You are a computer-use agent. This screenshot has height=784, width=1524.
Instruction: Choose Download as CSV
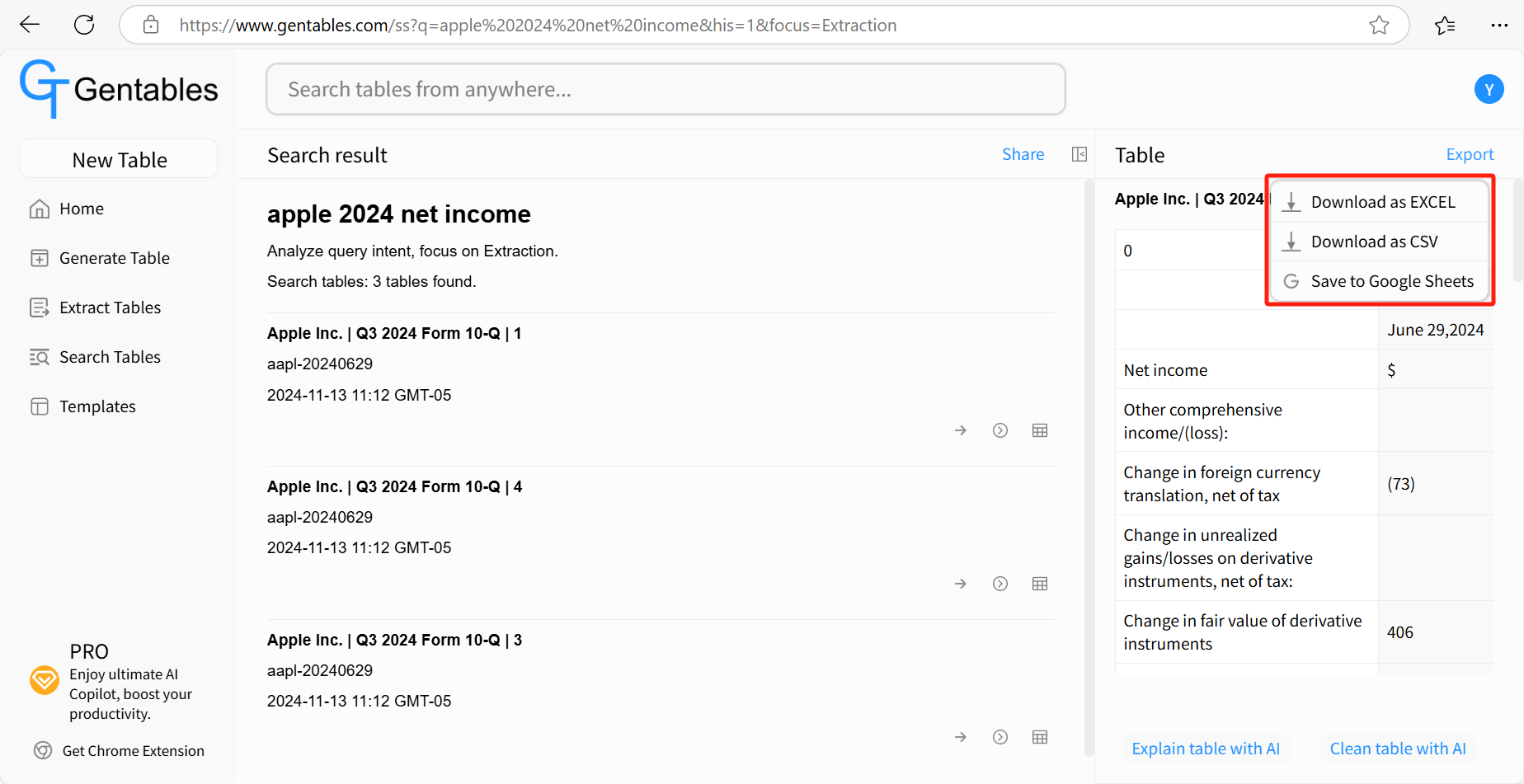click(1380, 242)
